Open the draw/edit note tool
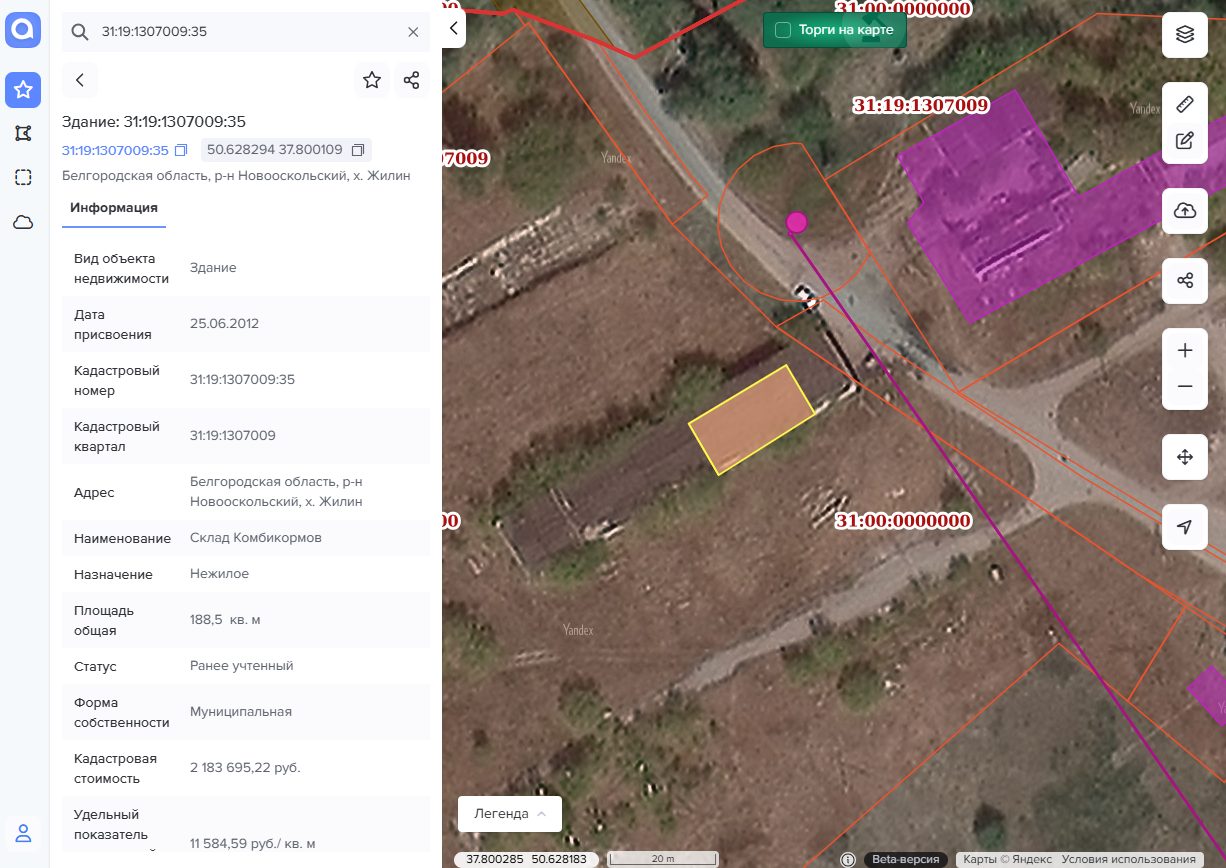This screenshot has width=1226, height=868. [x=1185, y=141]
